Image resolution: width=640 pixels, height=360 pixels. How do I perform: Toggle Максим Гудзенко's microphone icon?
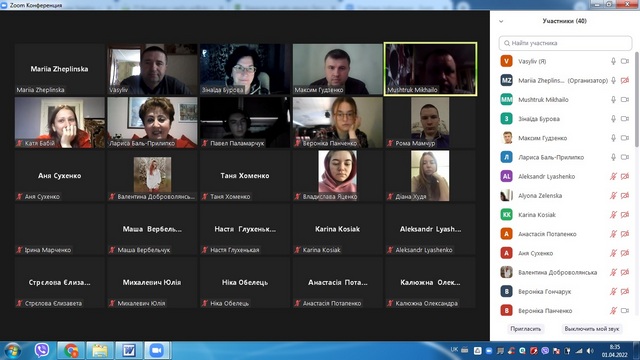point(613,138)
